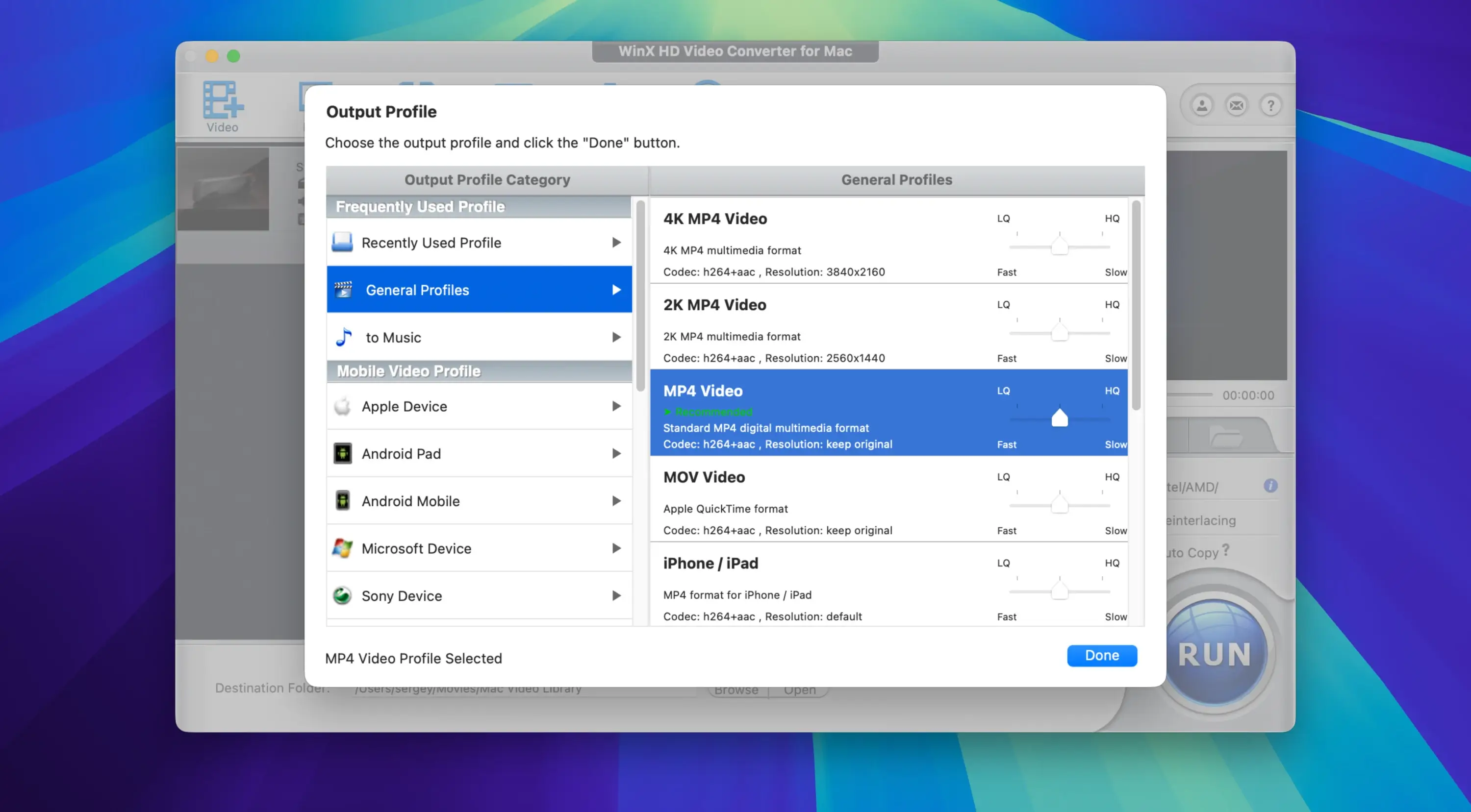Click the Android Mobile icon
This screenshot has width=1471, height=812.
coord(342,501)
